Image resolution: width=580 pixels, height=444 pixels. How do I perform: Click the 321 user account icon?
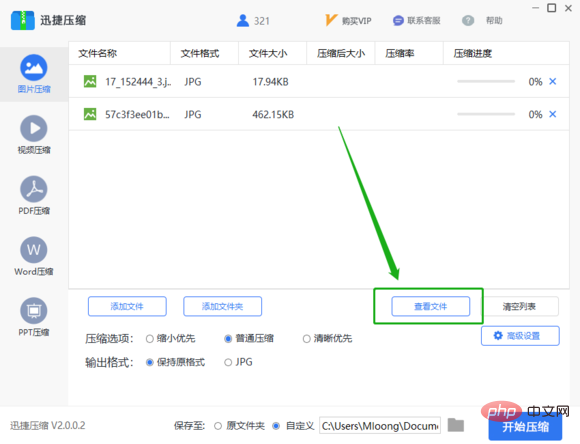click(243, 20)
